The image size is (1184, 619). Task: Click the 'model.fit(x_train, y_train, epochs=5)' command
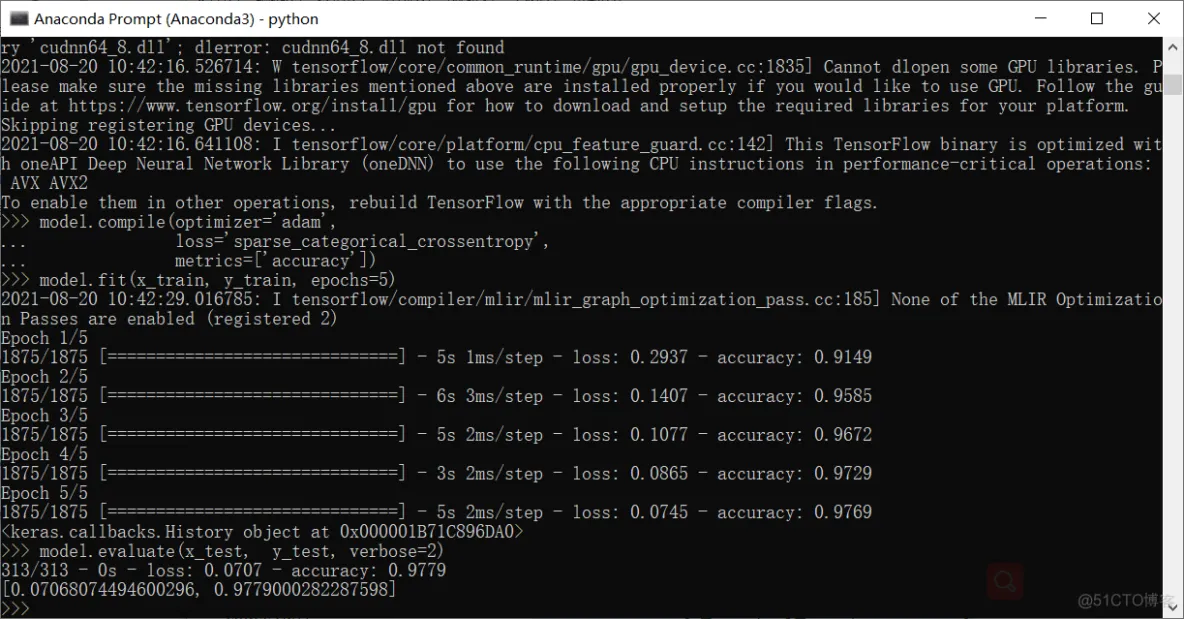(x=217, y=280)
